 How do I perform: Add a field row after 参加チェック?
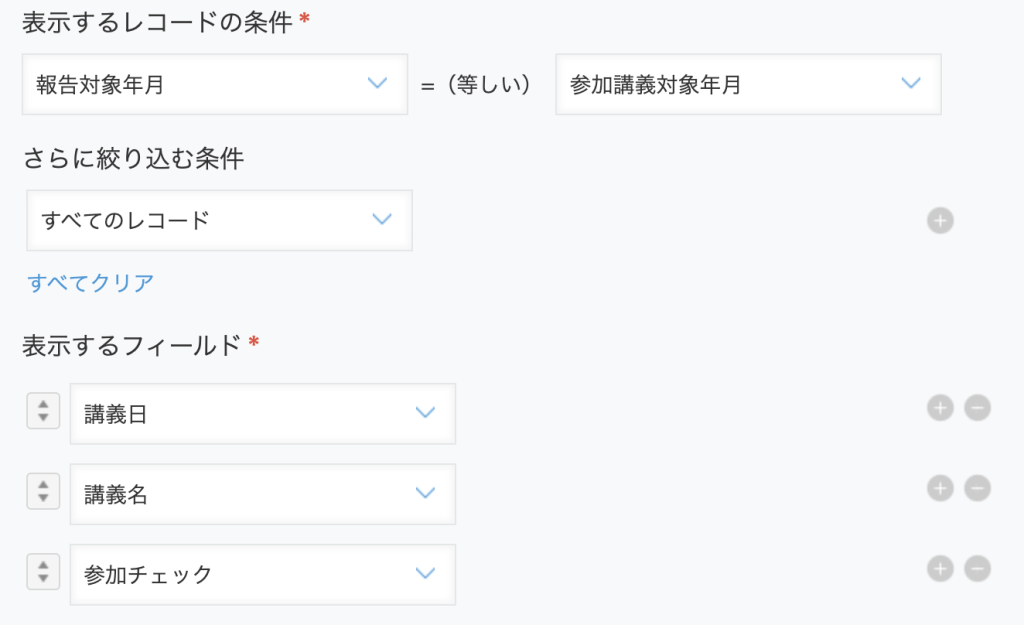940,569
